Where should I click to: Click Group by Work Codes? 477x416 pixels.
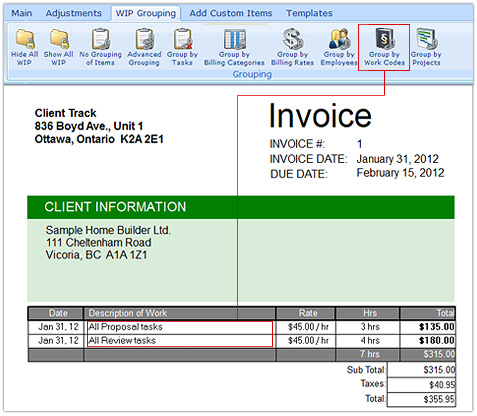click(384, 47)
